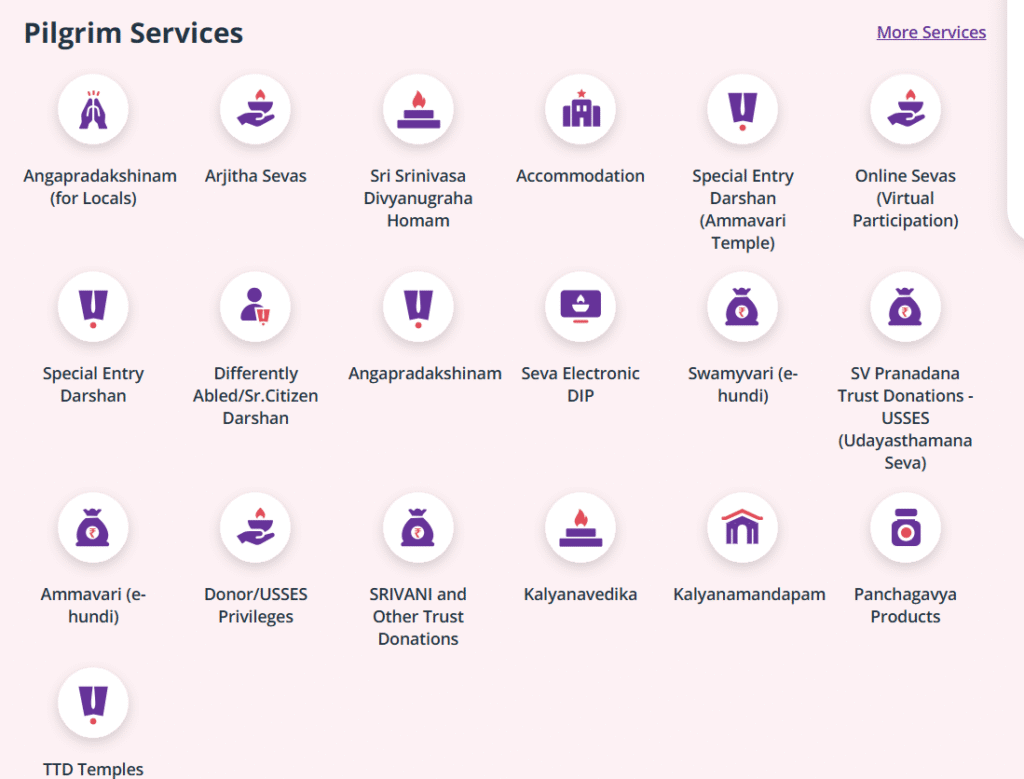Click the 'TTD Temples' text label

(x=93, y=769)
